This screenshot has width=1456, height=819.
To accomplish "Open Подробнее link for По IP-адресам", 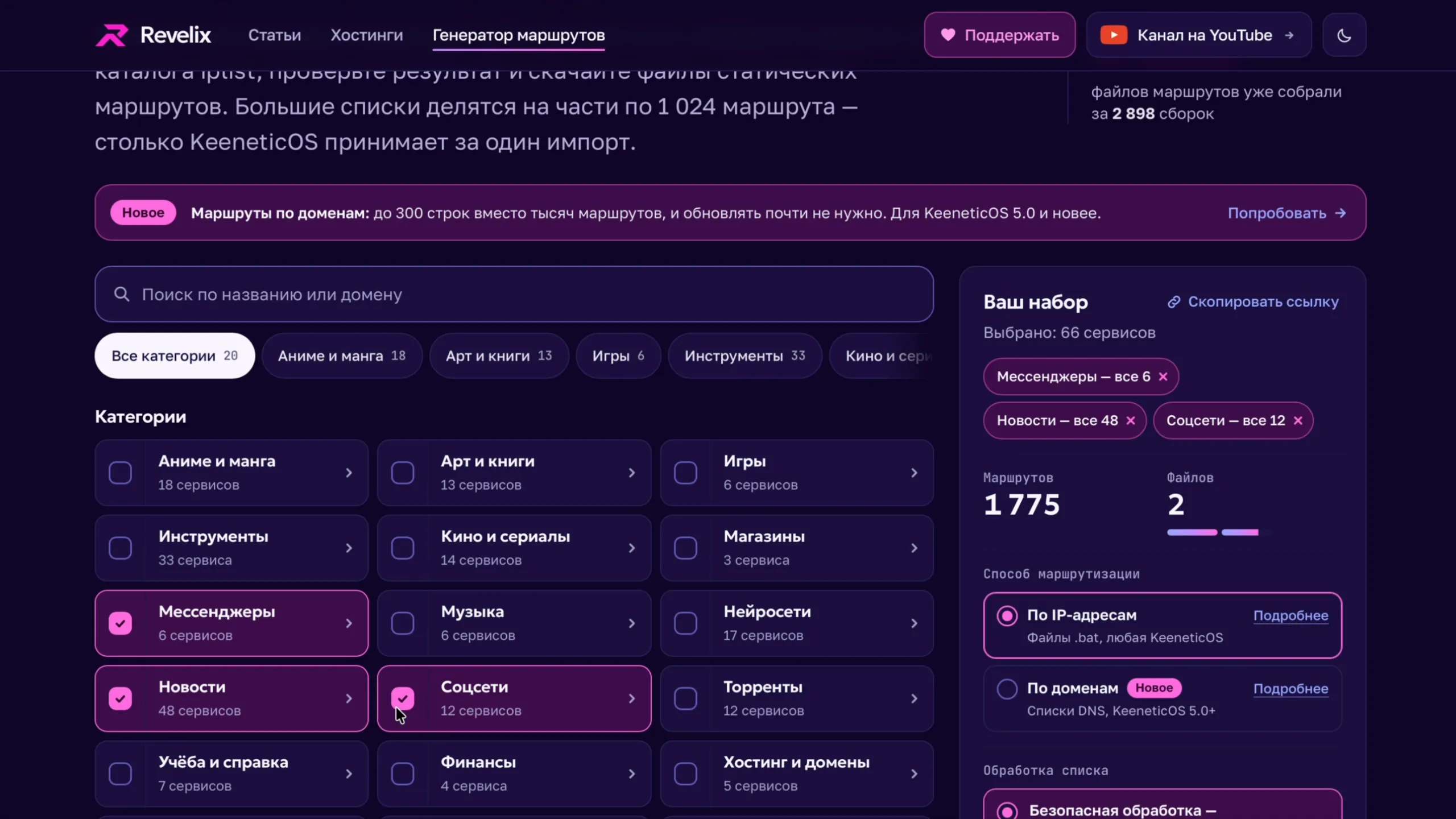I will point(1290,615).
